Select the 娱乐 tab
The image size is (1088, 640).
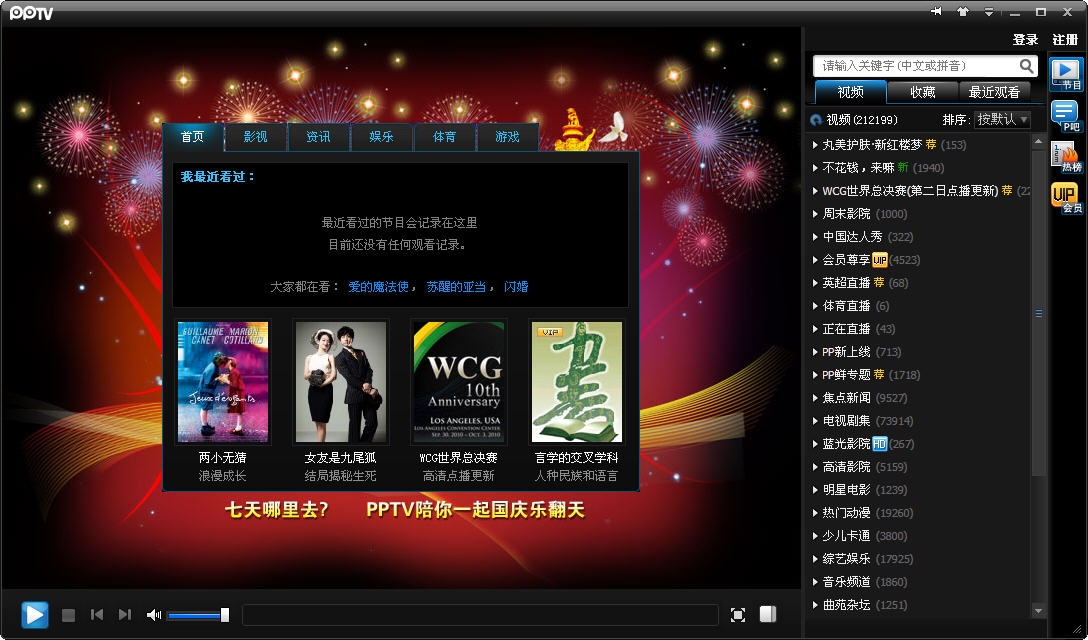coord(382,137)
